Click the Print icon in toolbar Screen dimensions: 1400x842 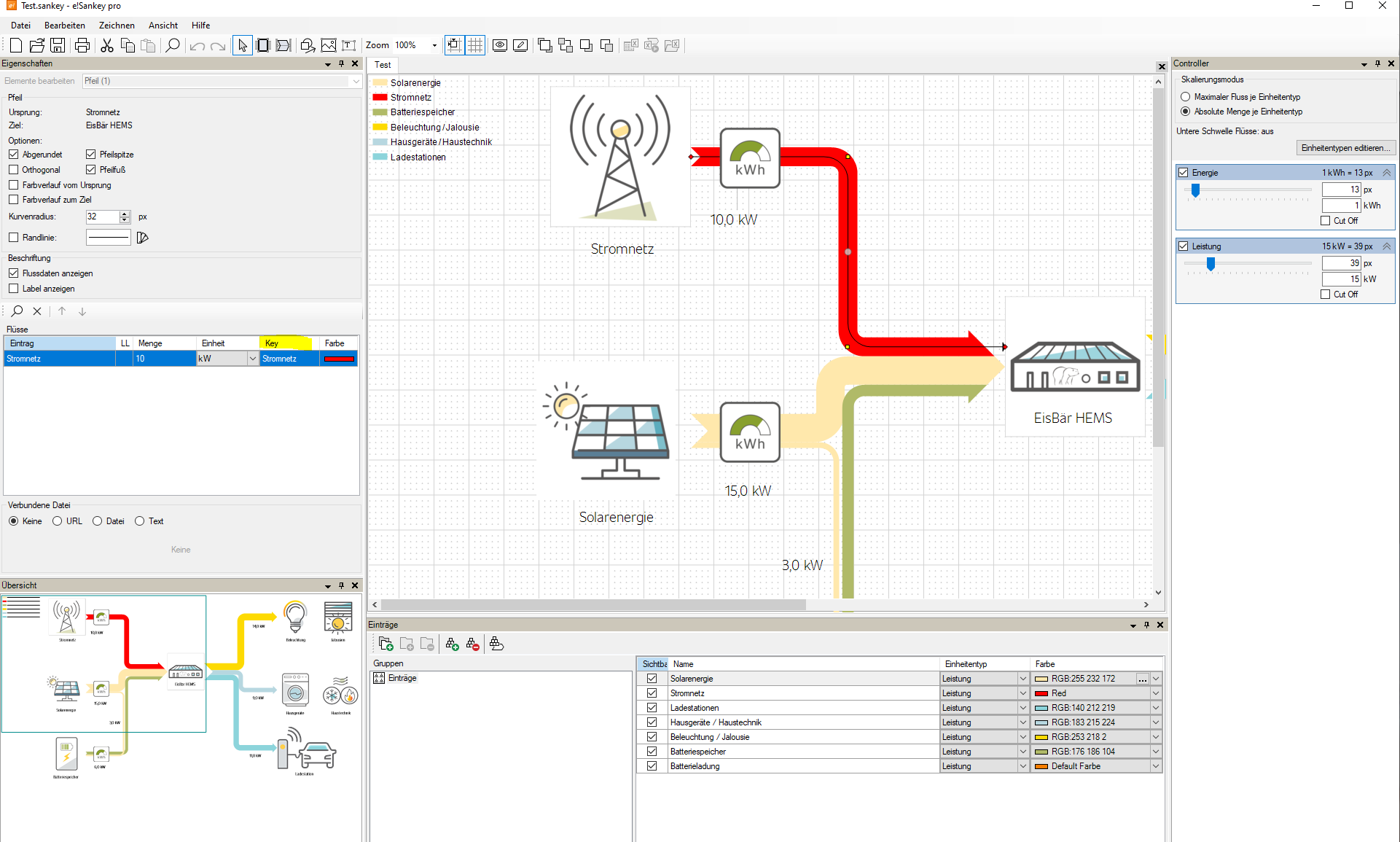pyautogui.click(x=82, y=45)
